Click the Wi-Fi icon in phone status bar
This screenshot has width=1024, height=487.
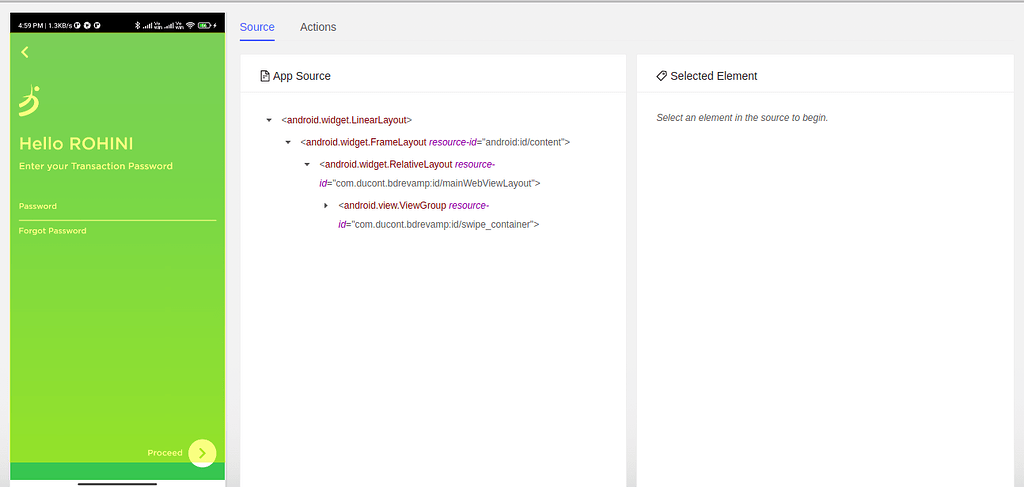189,25
